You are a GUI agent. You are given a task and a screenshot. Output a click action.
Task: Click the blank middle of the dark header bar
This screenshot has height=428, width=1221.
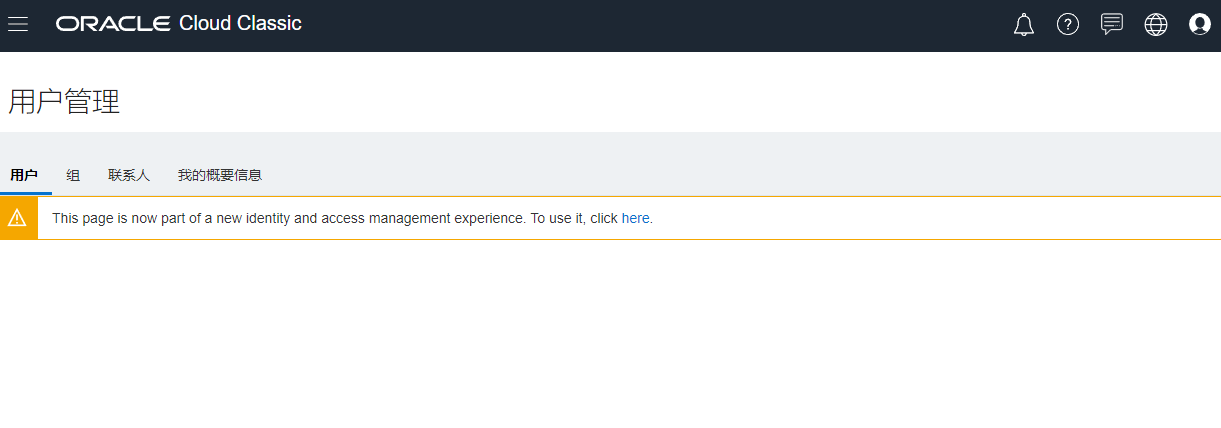pyautogui.click(x=650, y=25)
